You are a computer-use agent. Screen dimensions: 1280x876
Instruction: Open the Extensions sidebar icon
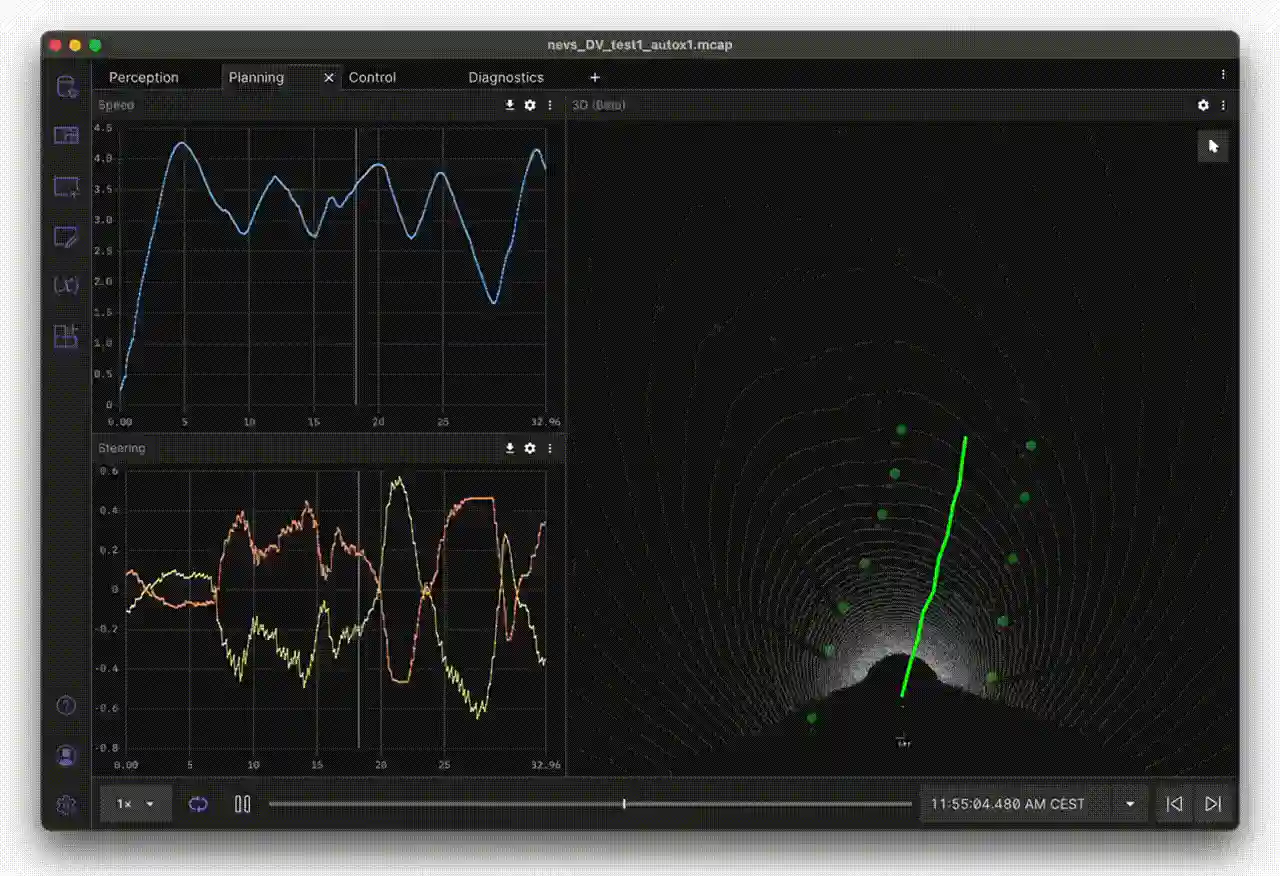[x=66, y=337]
